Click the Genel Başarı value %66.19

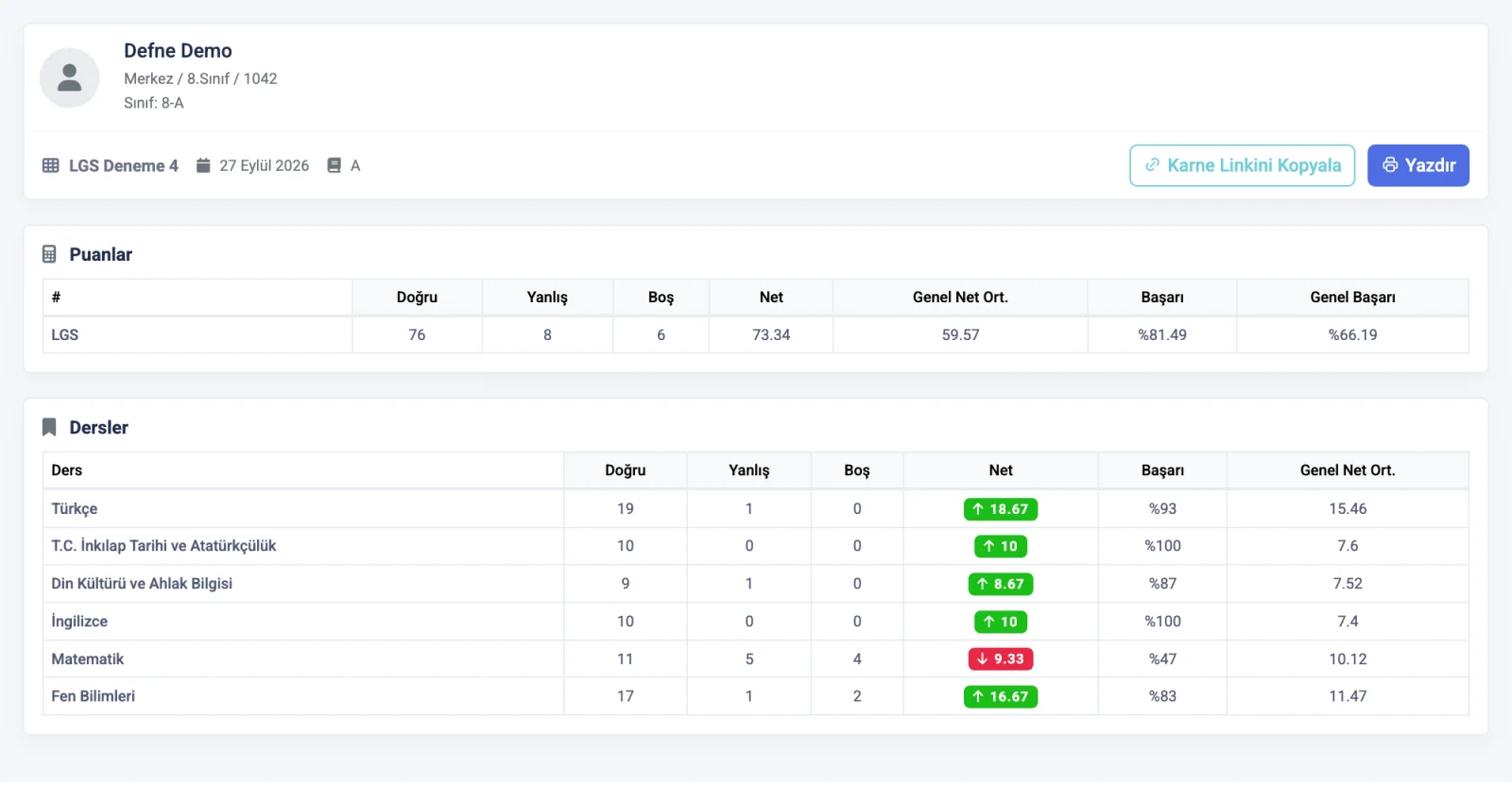(1352, 334)
